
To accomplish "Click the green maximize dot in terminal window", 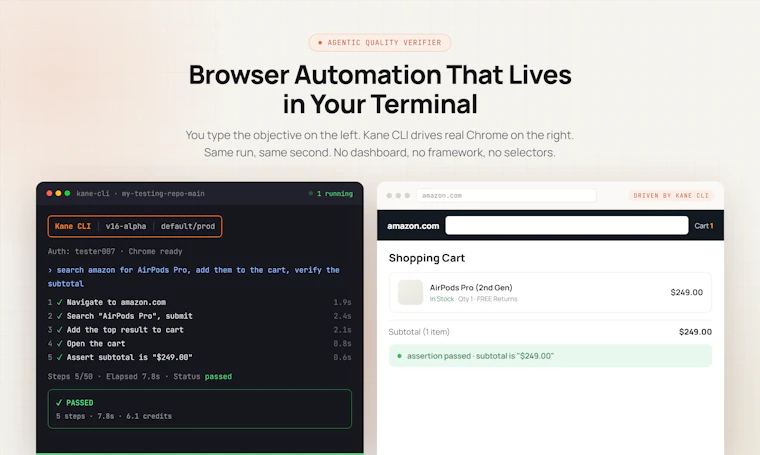I will [x=67, y=193].
